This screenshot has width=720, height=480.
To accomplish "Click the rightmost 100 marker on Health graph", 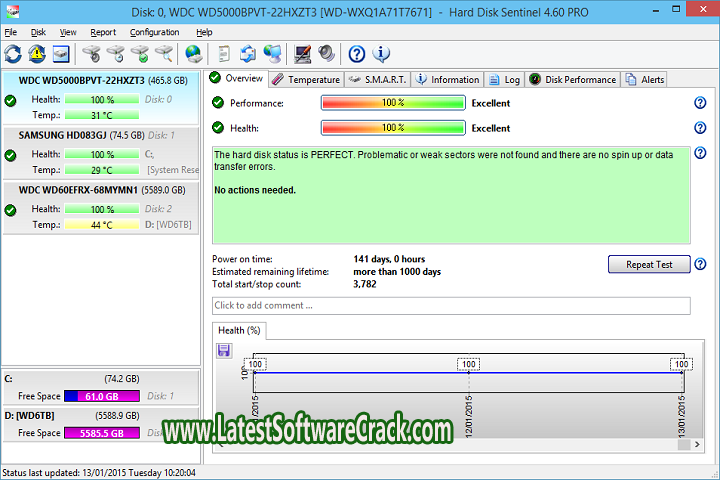I will tap(681, 364).
